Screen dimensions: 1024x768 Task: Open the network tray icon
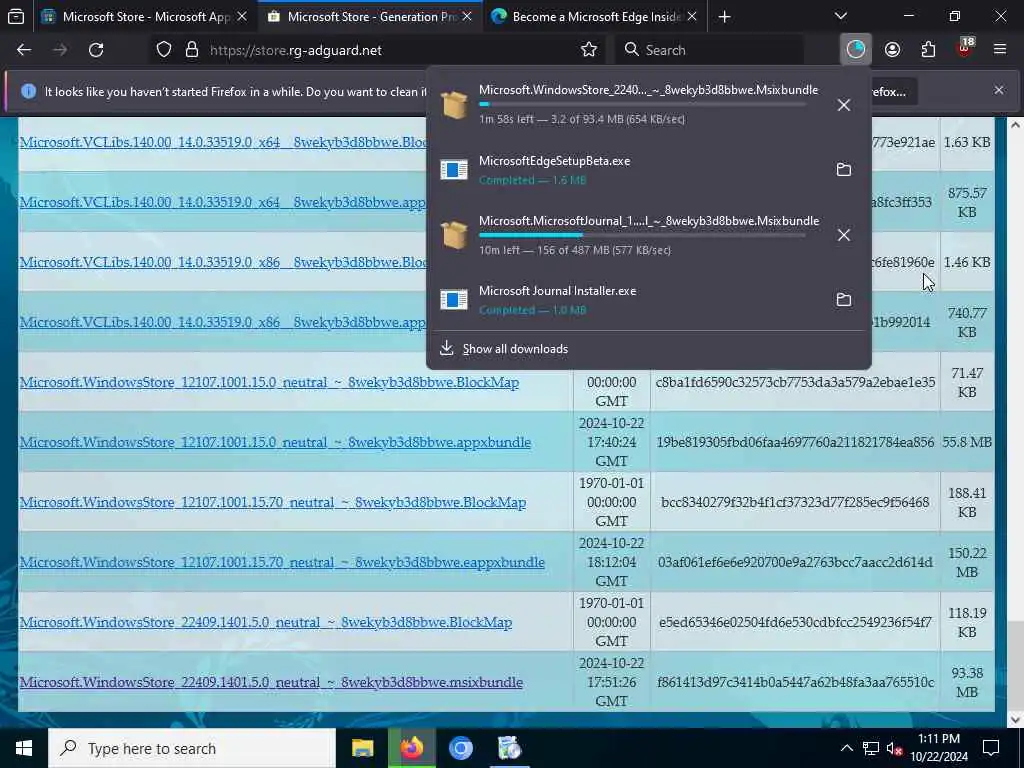point(871,748)
